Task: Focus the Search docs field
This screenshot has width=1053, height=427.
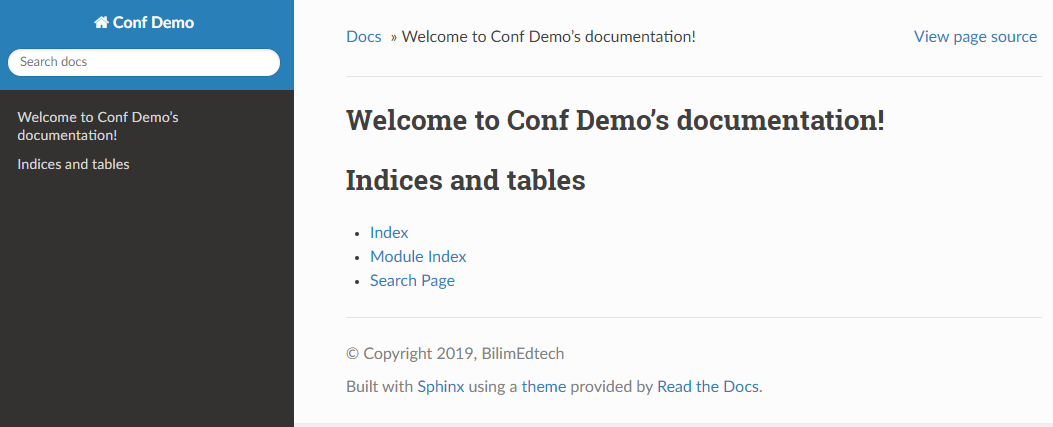Action: pyautogui.click(x=144, y=62)
